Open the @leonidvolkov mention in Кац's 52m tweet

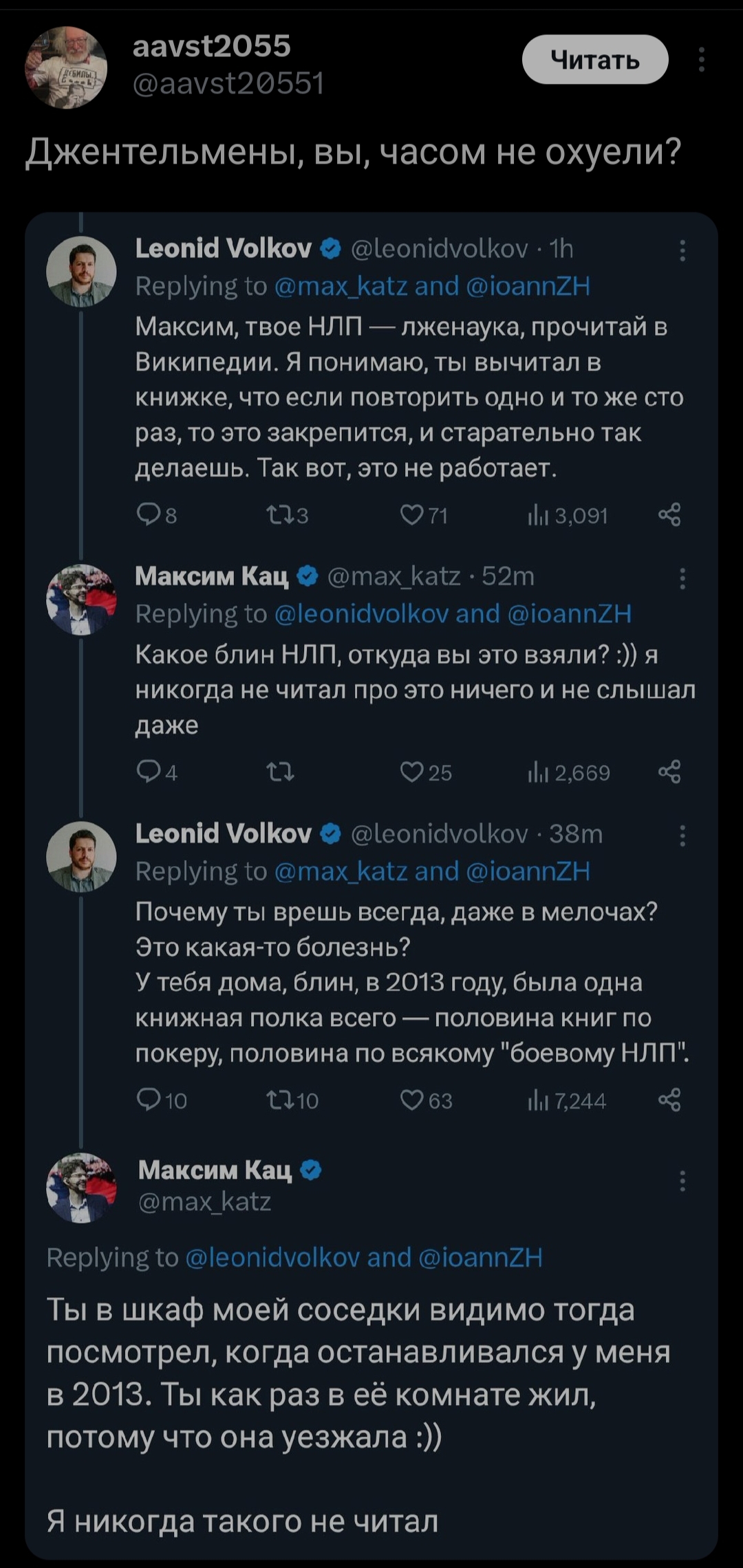click(x=361, y=613)
